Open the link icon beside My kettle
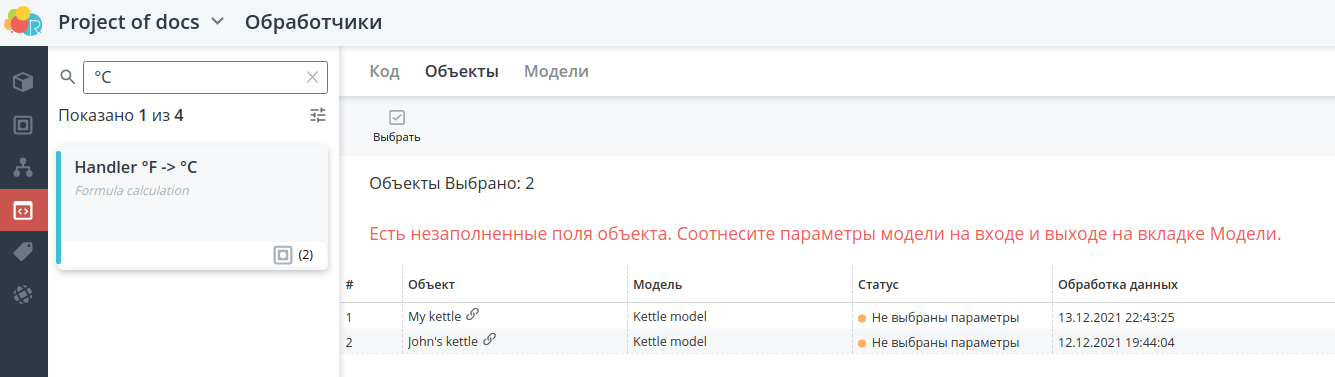The image size is (1335, 377). click(x=473, y=315)
